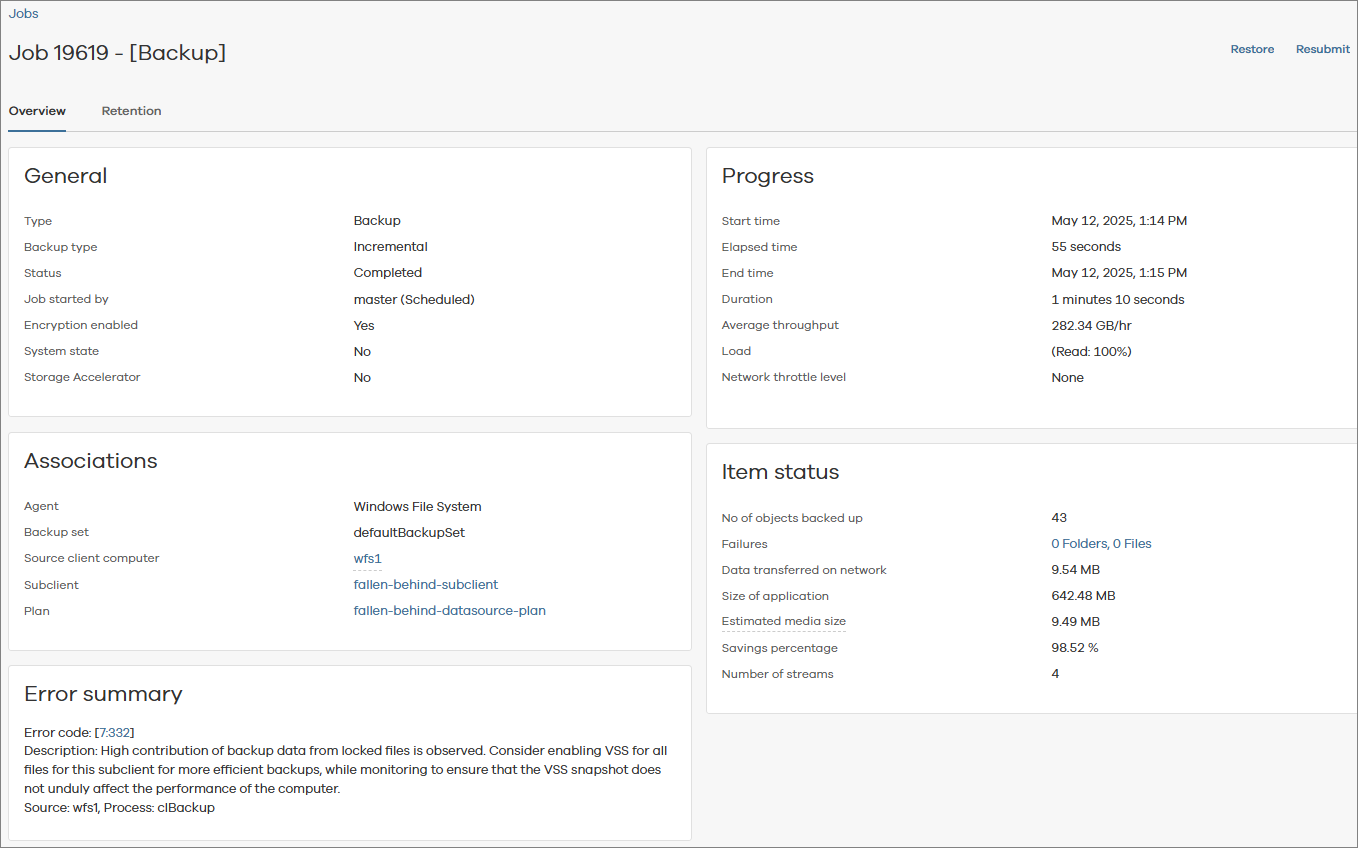Screen dimensions: 1358x848
Task: Navigate back via the Jobs breadcrumb
Action: coord(23,13)
